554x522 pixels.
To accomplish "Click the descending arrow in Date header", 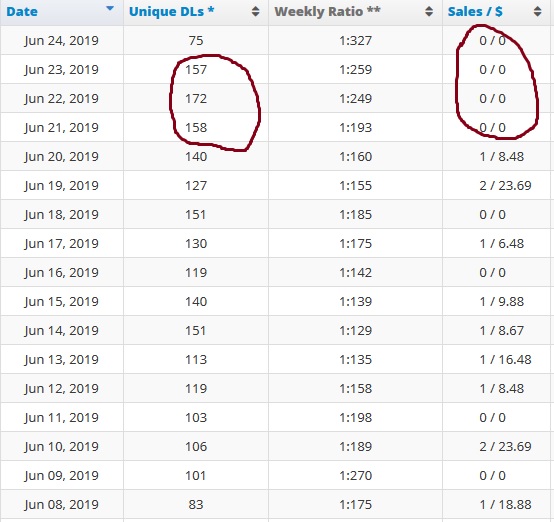I will pyautogui.click(x=110, y=8).
